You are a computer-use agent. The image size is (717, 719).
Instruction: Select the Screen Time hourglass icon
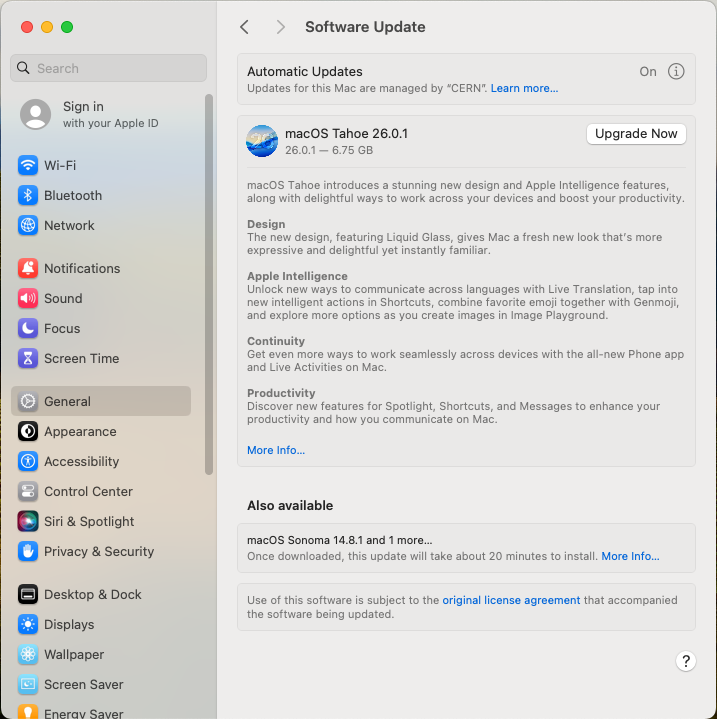tap(28, 358)
